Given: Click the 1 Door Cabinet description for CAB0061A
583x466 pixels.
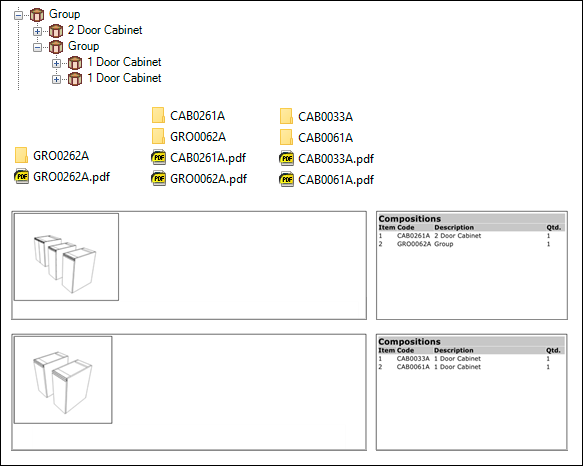Looking at the screenshot, I should [x=457, y=367].
